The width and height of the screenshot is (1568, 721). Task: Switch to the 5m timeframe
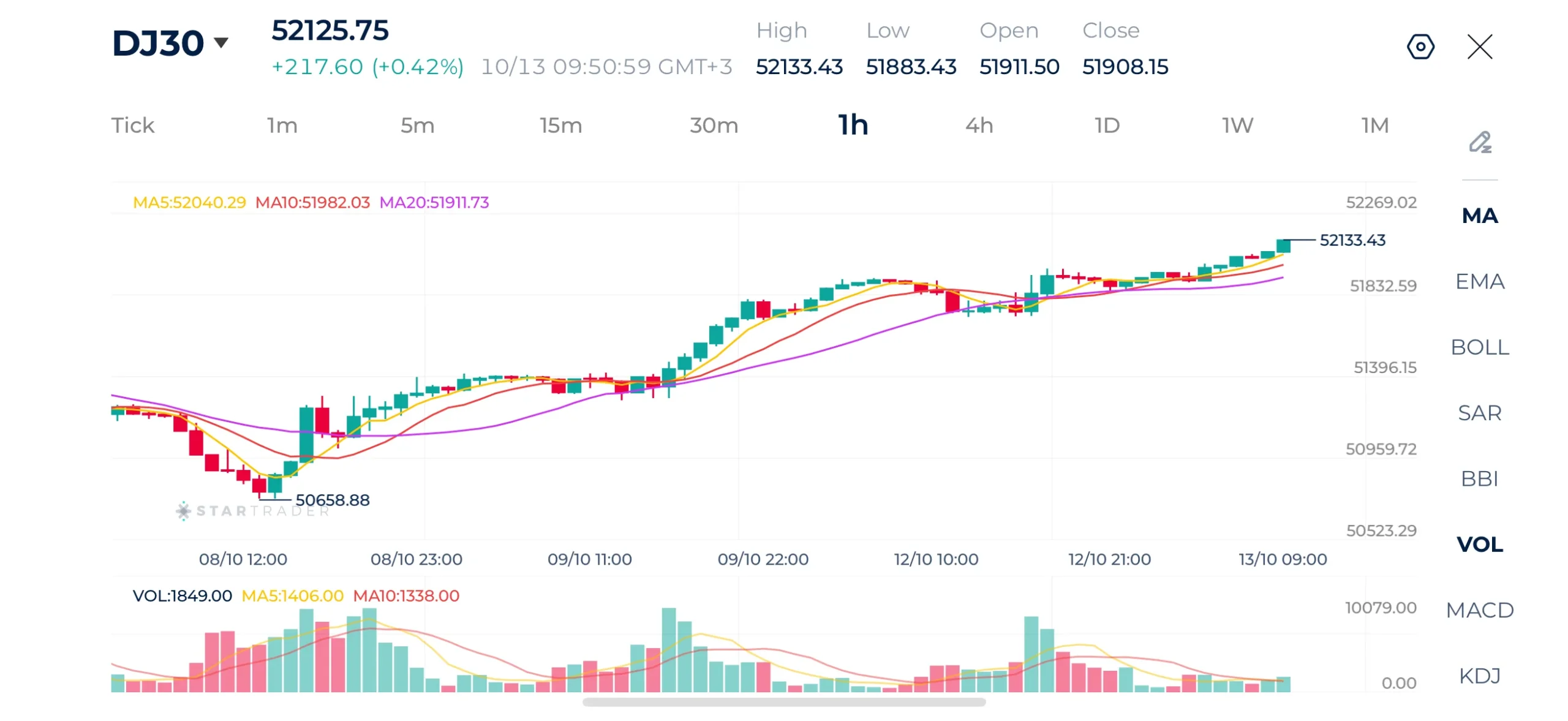click(417, 126)
